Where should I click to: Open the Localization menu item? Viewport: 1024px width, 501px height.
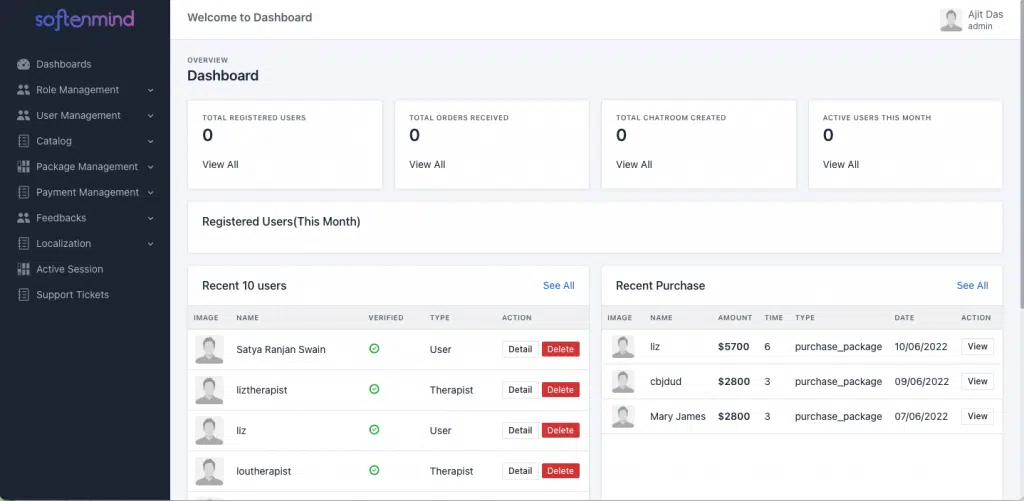(x=85, y=244)
